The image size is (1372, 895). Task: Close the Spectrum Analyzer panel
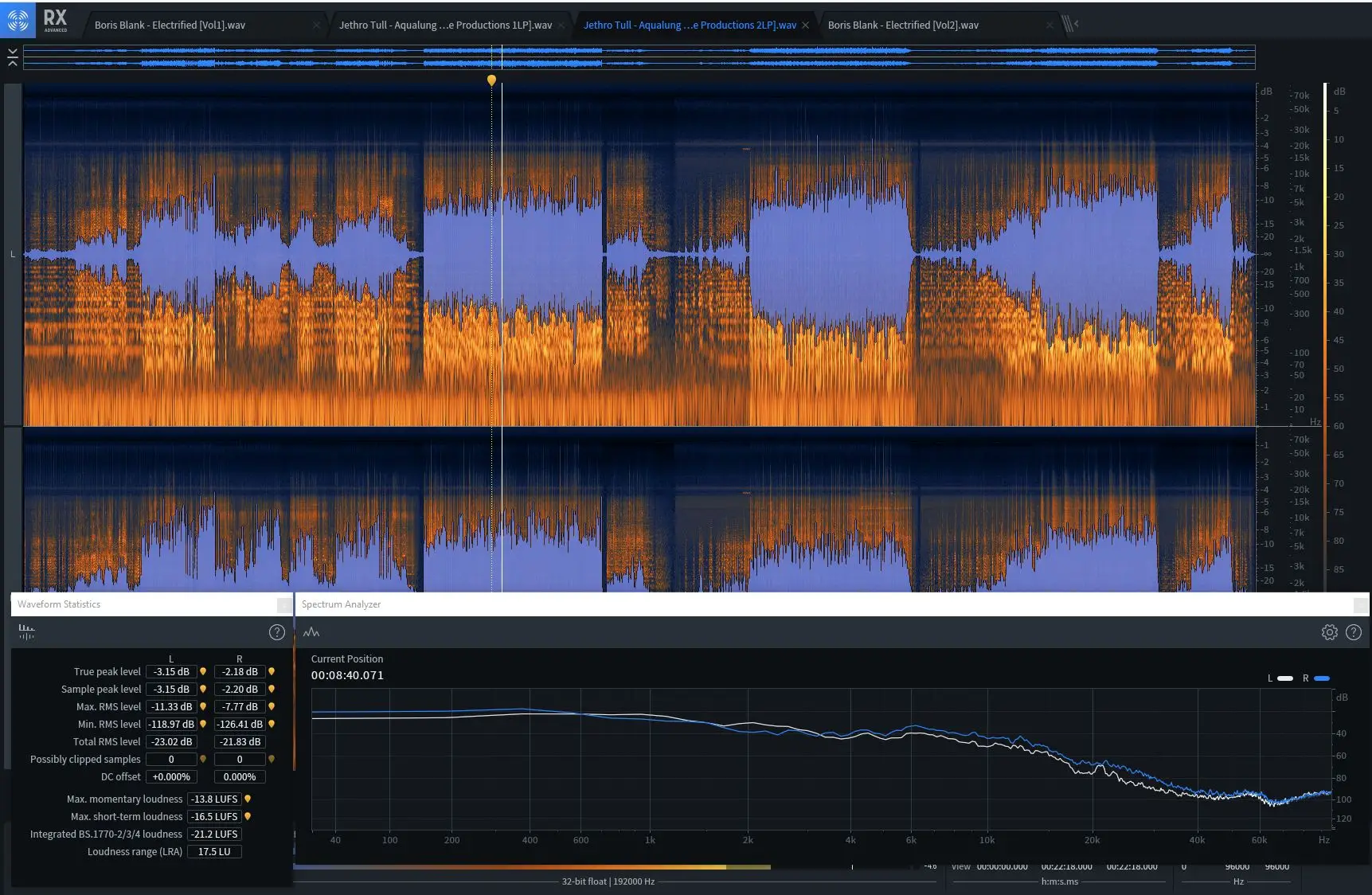pyautogui.click(x=1361, y=605)
